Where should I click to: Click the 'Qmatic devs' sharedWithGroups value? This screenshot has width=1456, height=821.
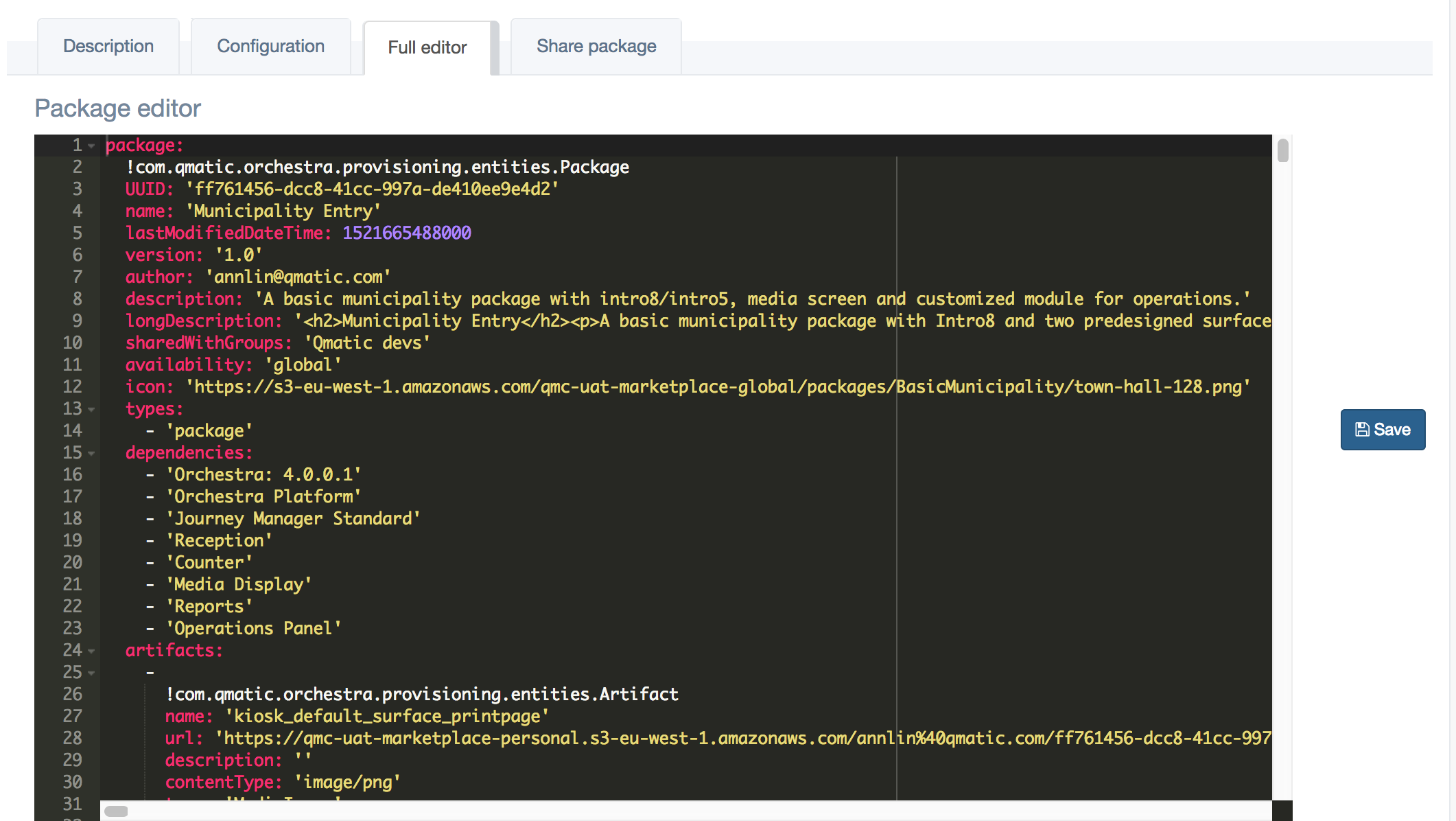366,343
